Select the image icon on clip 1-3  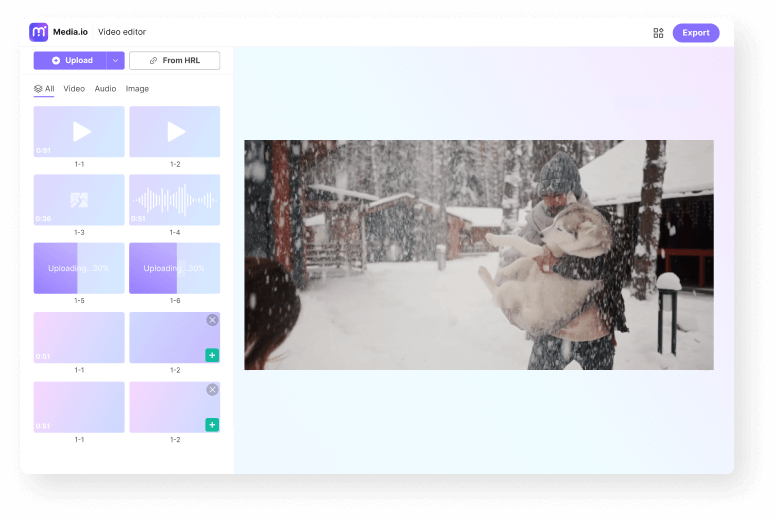click(x=79, y=200)
